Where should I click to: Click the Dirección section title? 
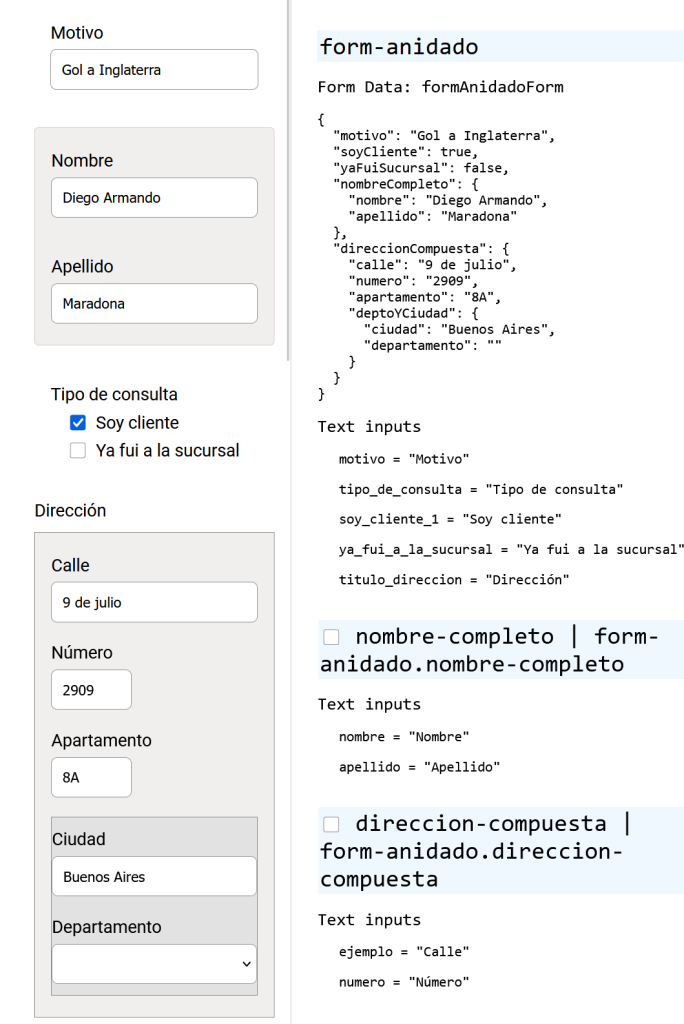click(x=70, y=510)
